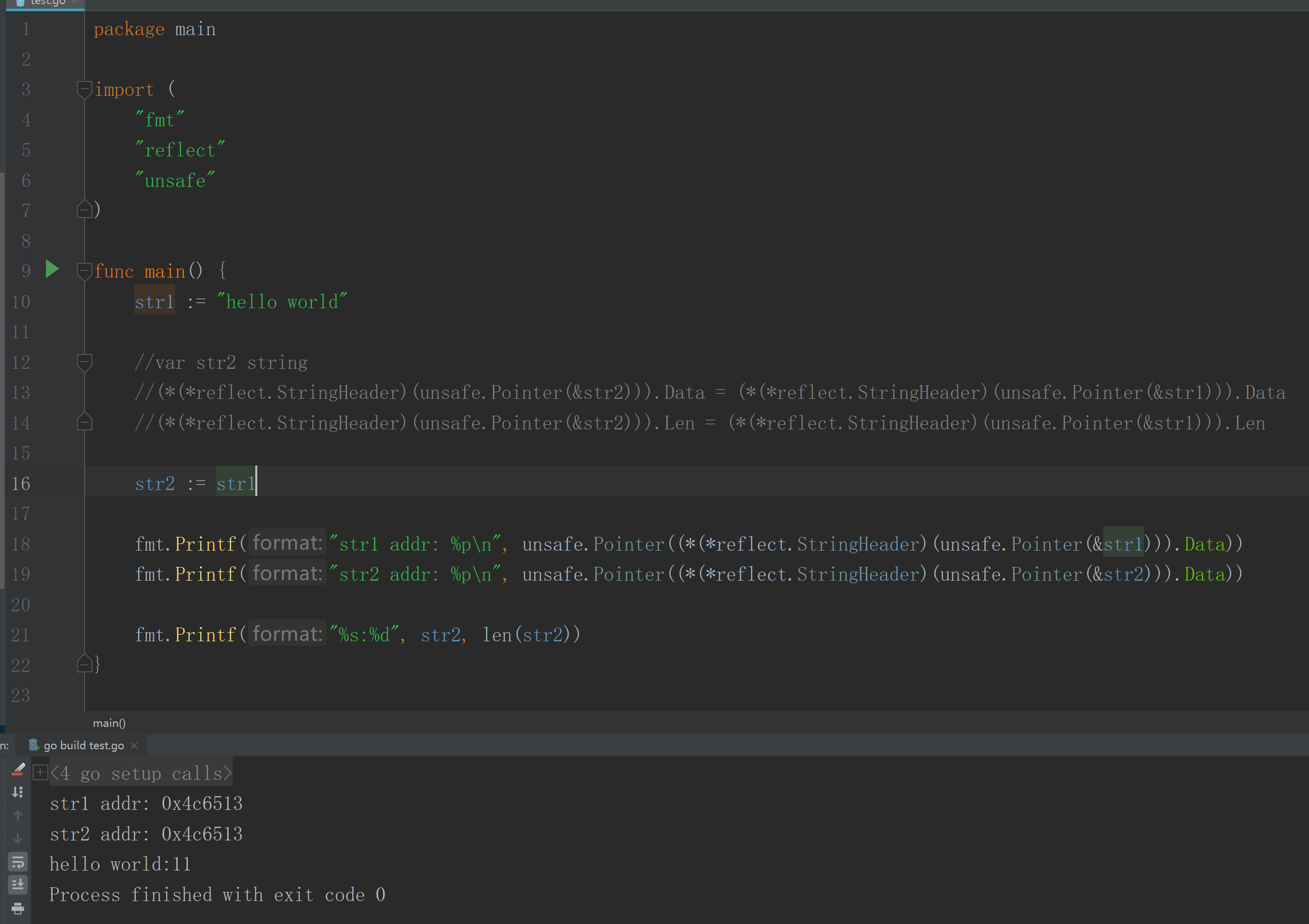
Task: Collapse the func main fold marker
Action: click(85, 271)
